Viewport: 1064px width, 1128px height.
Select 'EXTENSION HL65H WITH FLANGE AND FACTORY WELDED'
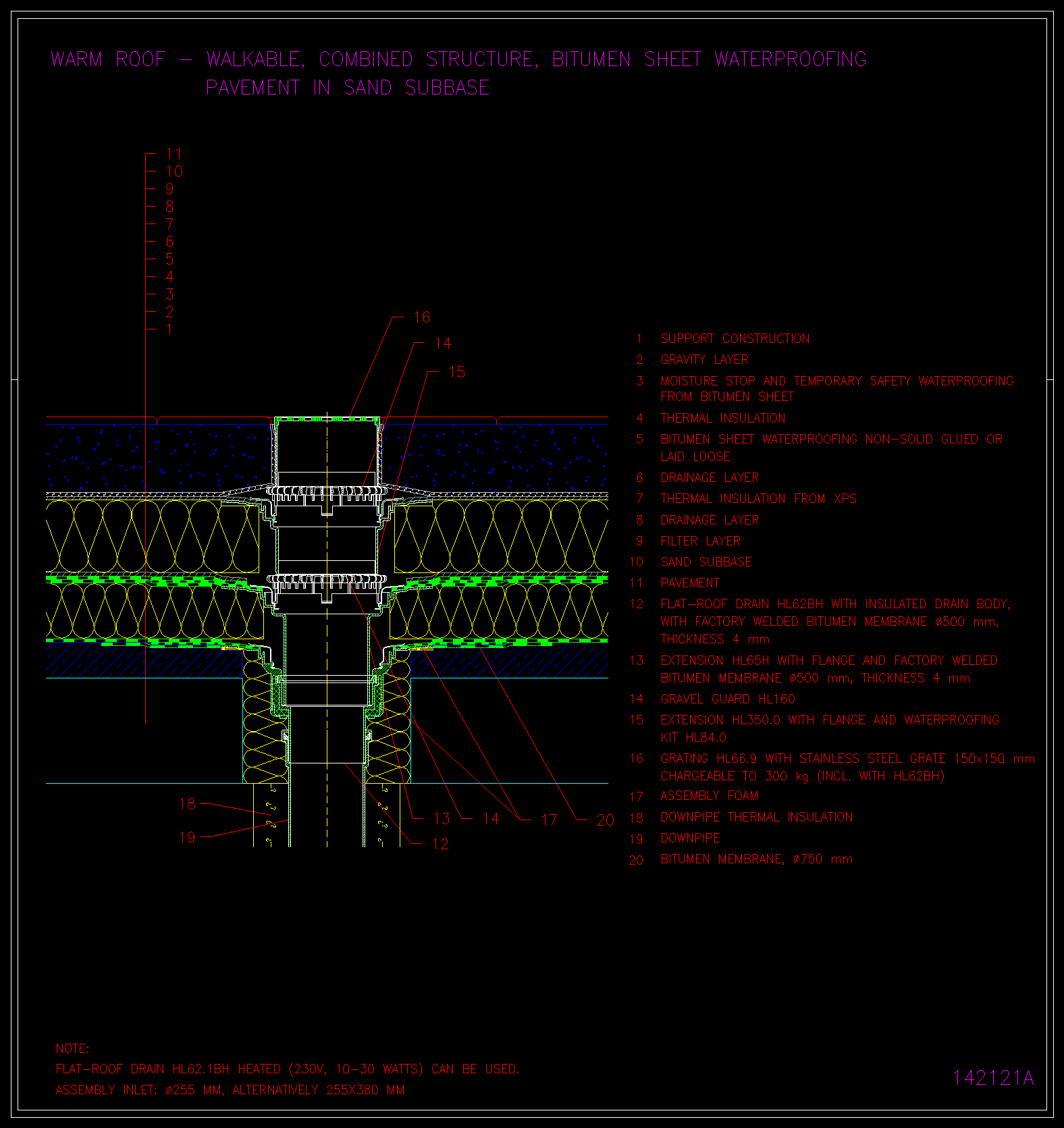[829, 661]
